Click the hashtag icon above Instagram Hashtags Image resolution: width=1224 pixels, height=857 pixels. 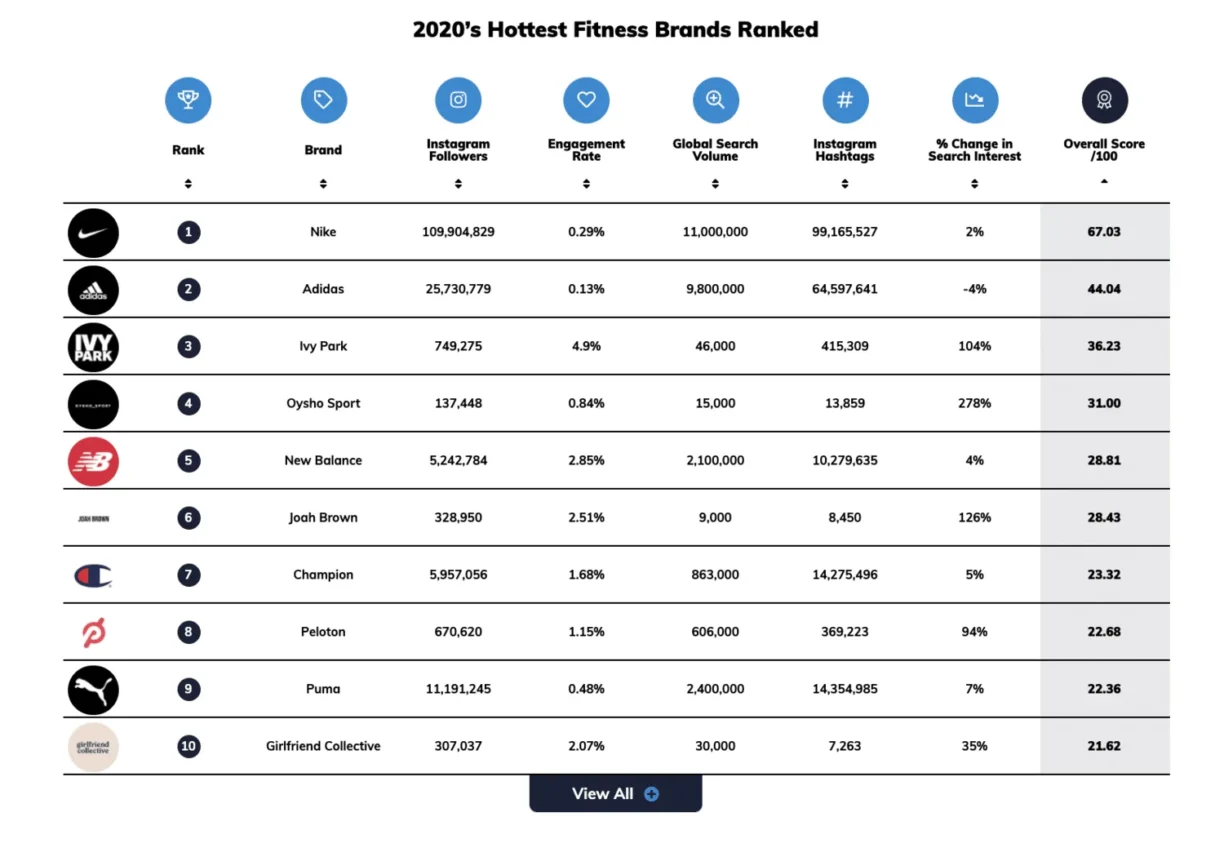(844, 99)
